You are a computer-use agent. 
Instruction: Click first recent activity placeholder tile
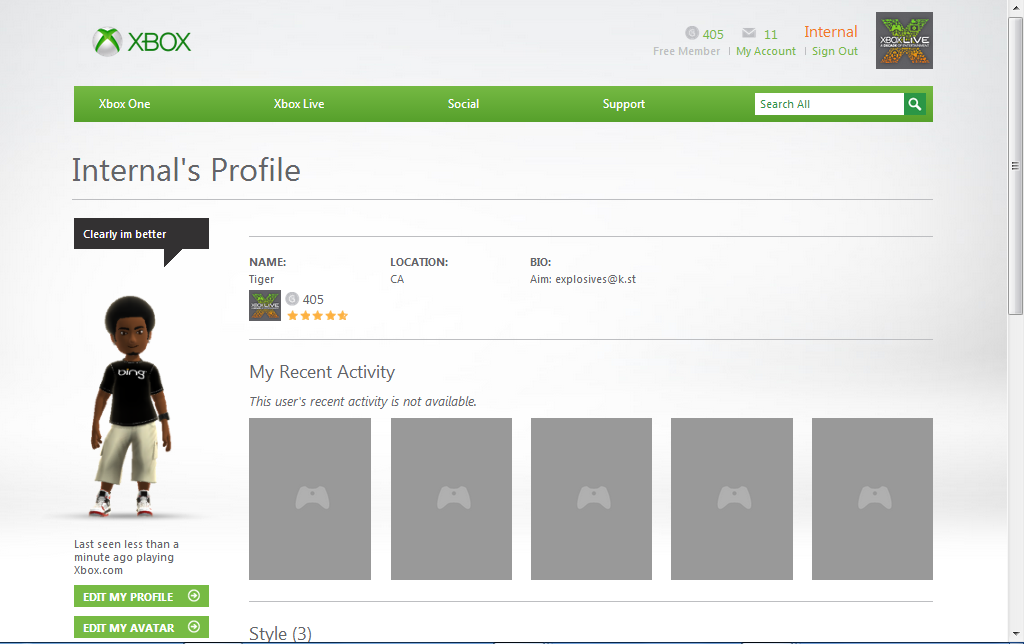pos(310,498)
